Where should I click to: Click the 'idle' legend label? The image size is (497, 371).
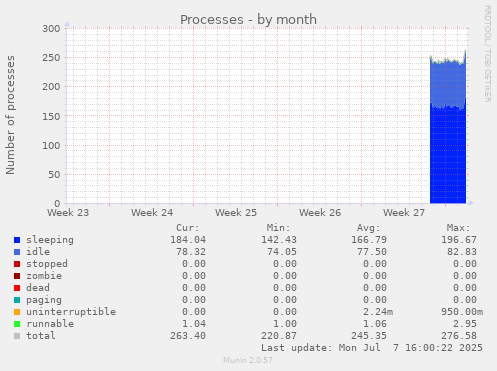pos(38,252)
